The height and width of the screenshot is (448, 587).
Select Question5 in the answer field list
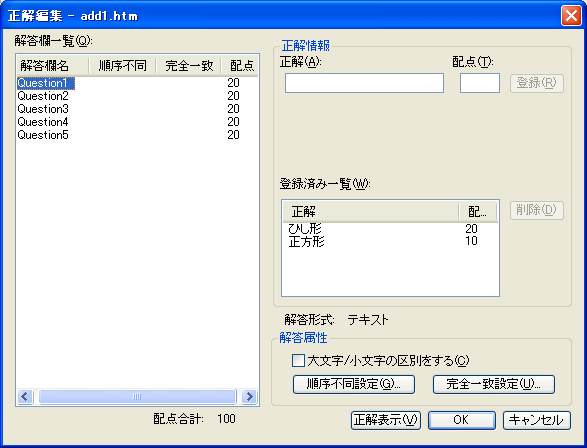43,135
